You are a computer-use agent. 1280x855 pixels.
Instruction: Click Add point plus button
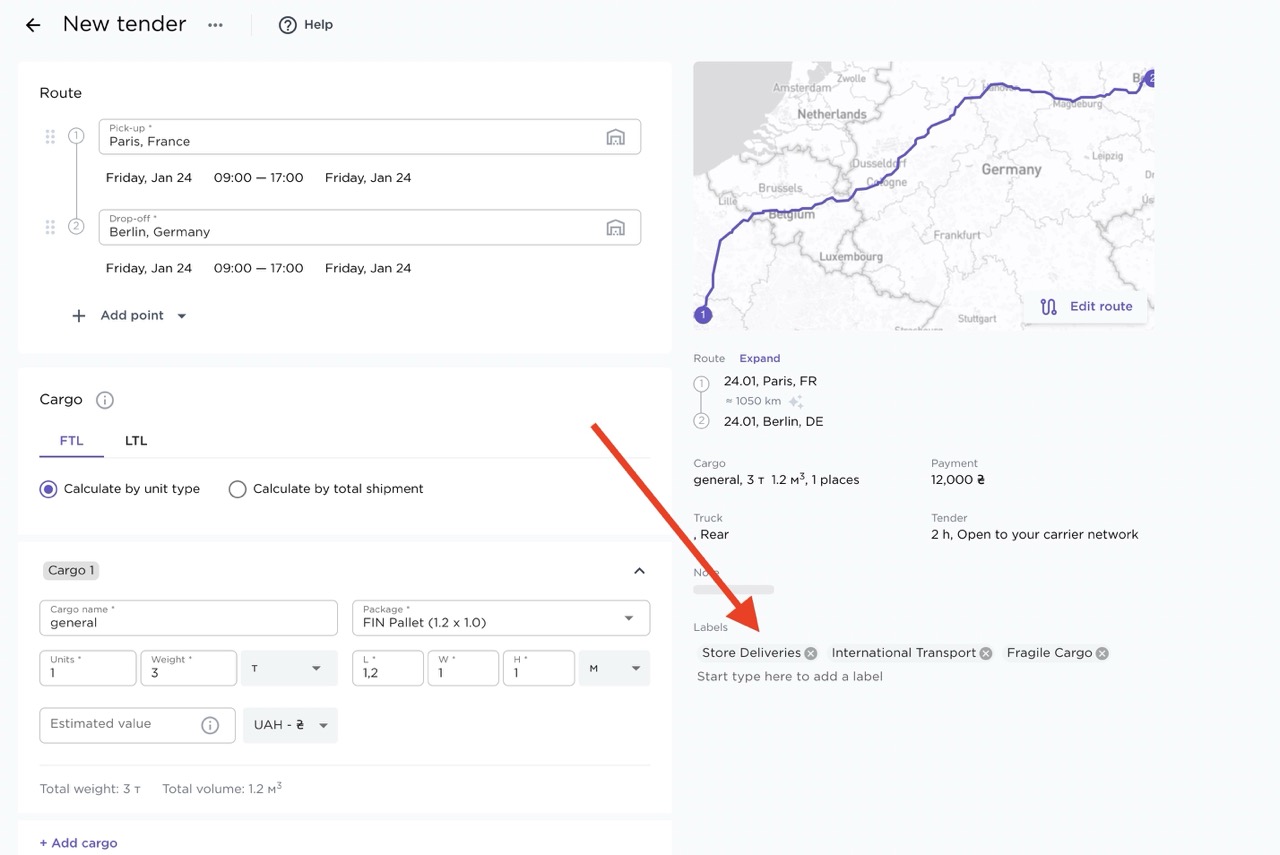pyautogui.click(x=79, y=316)
